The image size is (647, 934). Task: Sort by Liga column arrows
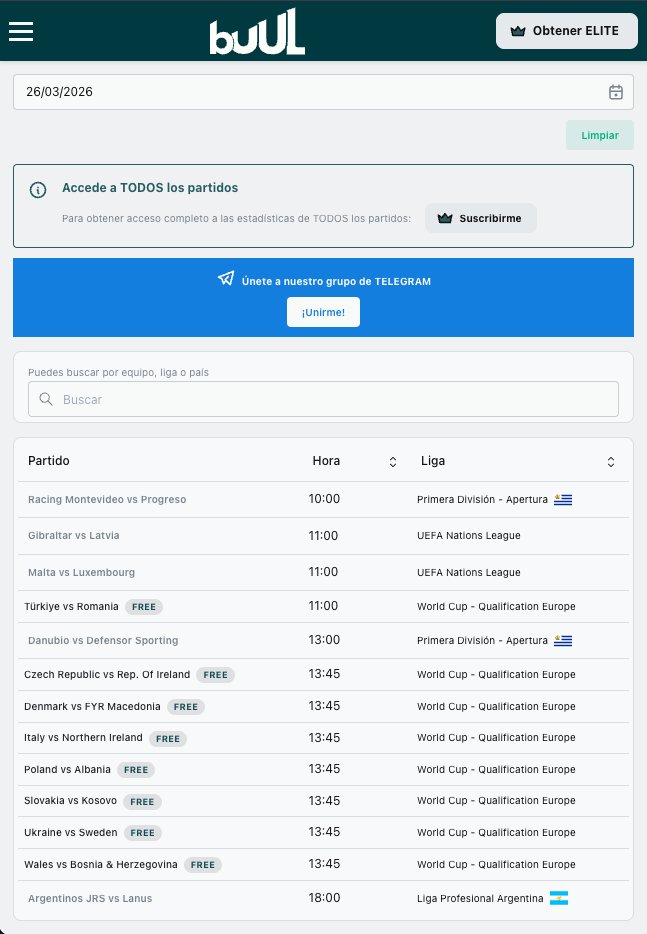click(611, 462)
